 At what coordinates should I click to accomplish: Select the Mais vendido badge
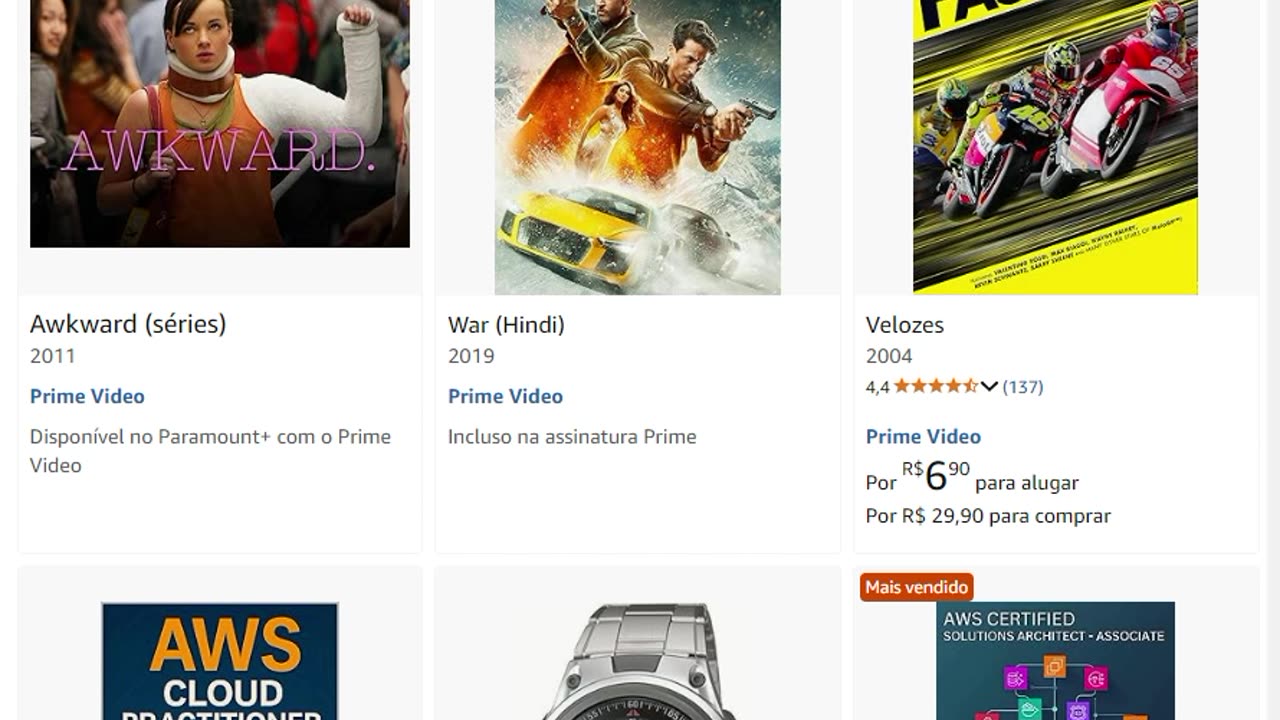click(x=916, y=587)
